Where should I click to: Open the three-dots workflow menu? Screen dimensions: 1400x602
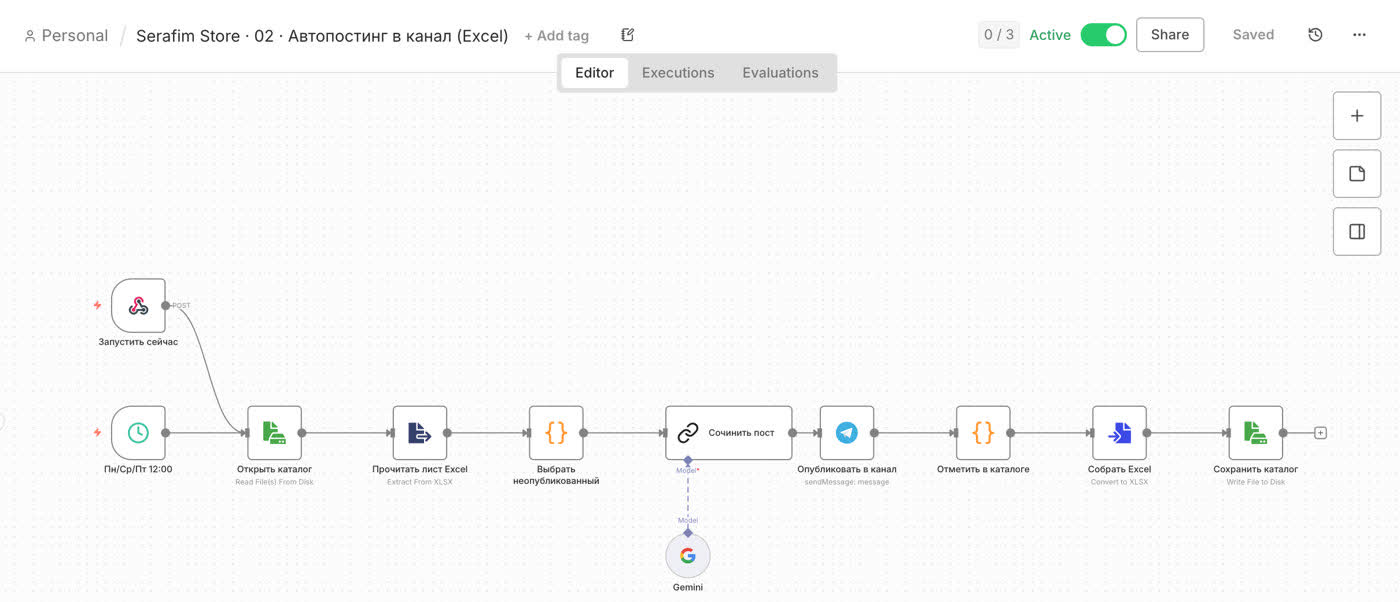coord(1359,35)
